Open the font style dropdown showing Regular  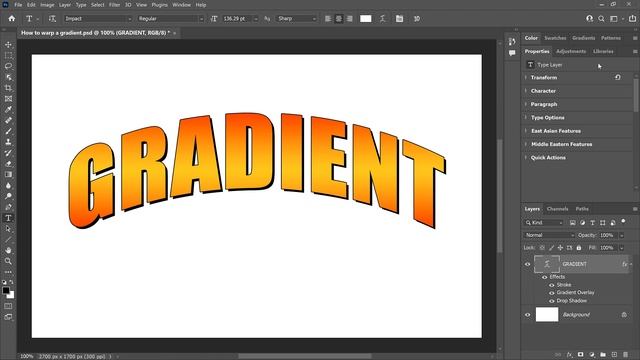(x=171, y=18)
